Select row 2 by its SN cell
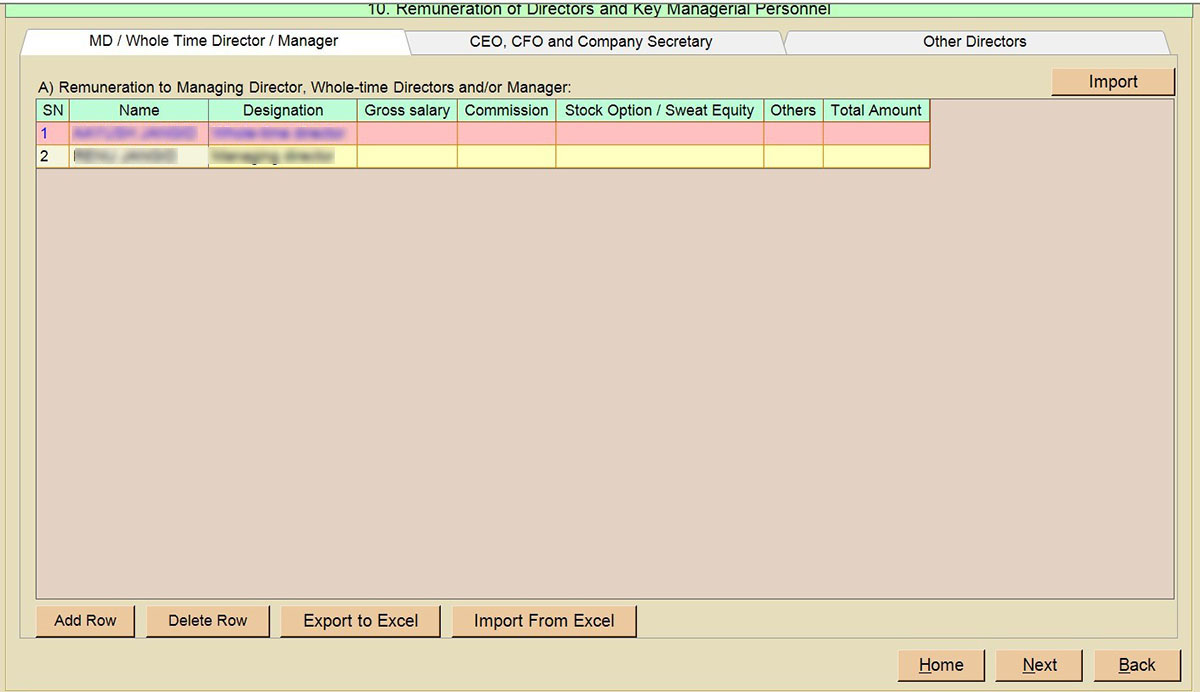1200x692 pixels. pos(52,156)
